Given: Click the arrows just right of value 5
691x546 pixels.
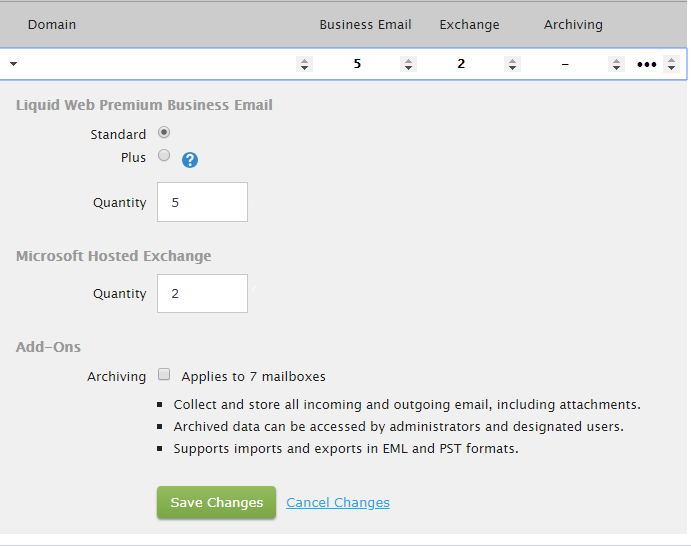Looking at the screenshot, I should [408, 64].
